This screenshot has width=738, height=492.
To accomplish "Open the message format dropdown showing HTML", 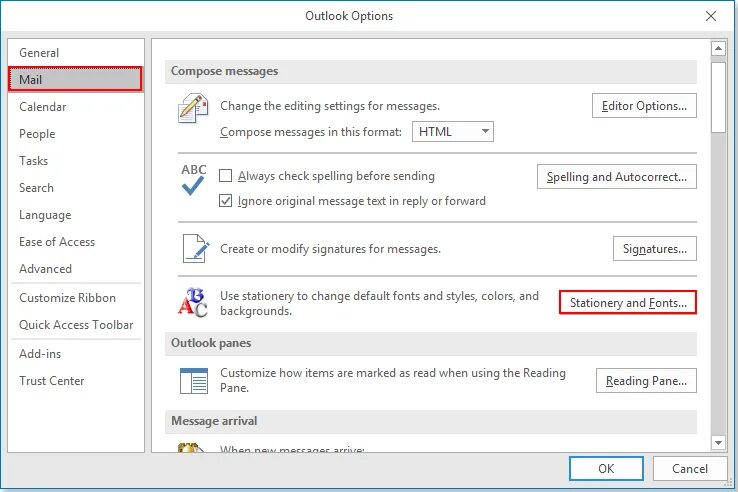I will pos(453,132).
